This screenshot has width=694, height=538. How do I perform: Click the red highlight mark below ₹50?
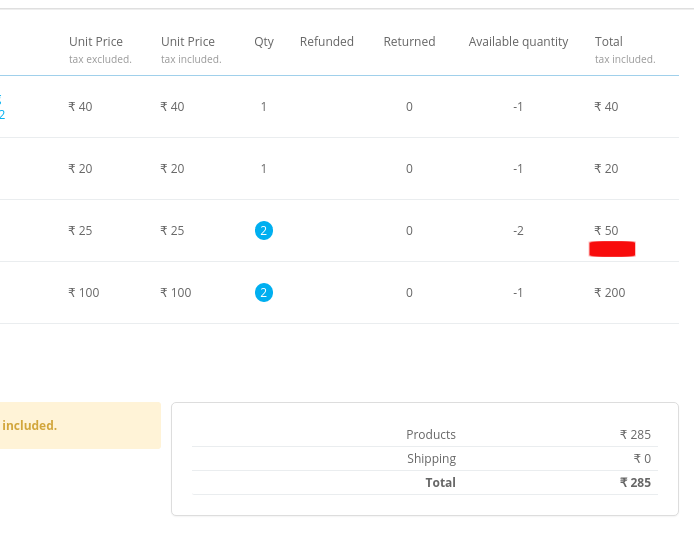(612, 249)
